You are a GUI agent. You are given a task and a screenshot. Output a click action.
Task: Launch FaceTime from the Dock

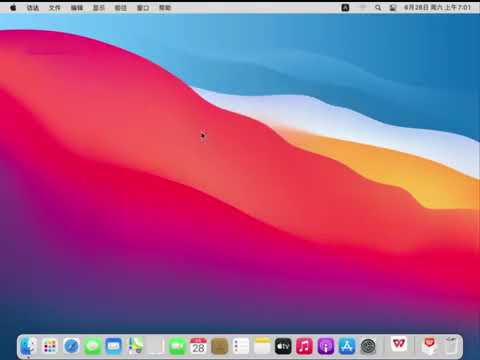(x=177, y=346)
